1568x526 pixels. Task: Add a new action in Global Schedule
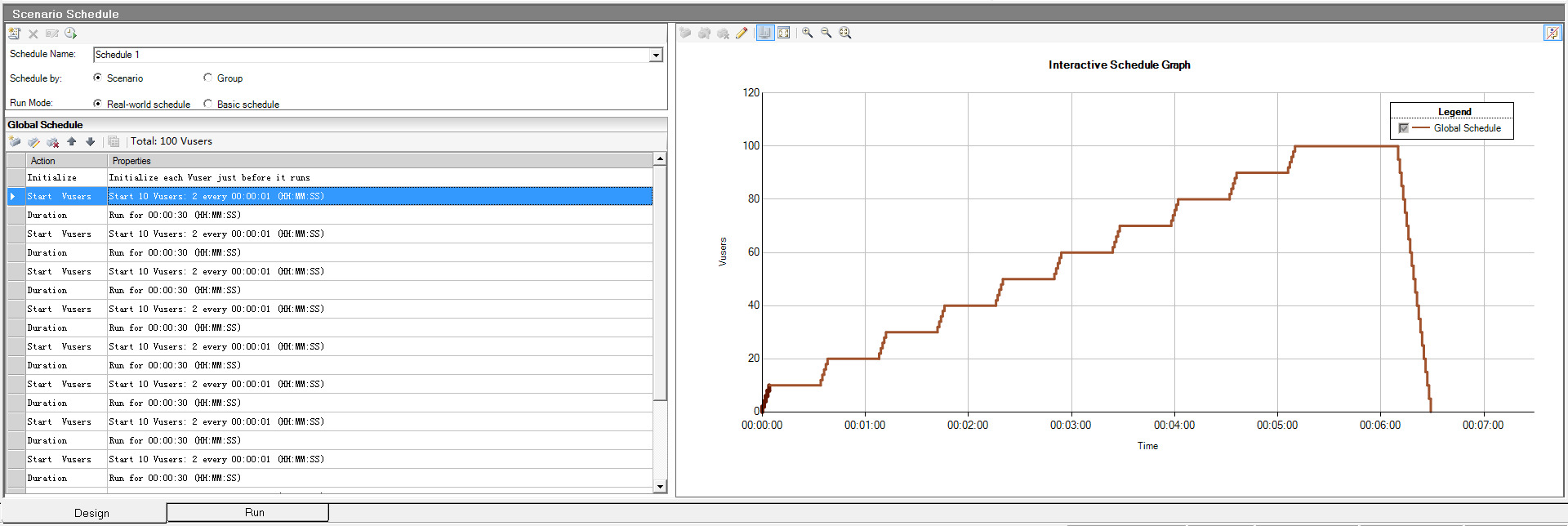point(15,142)
